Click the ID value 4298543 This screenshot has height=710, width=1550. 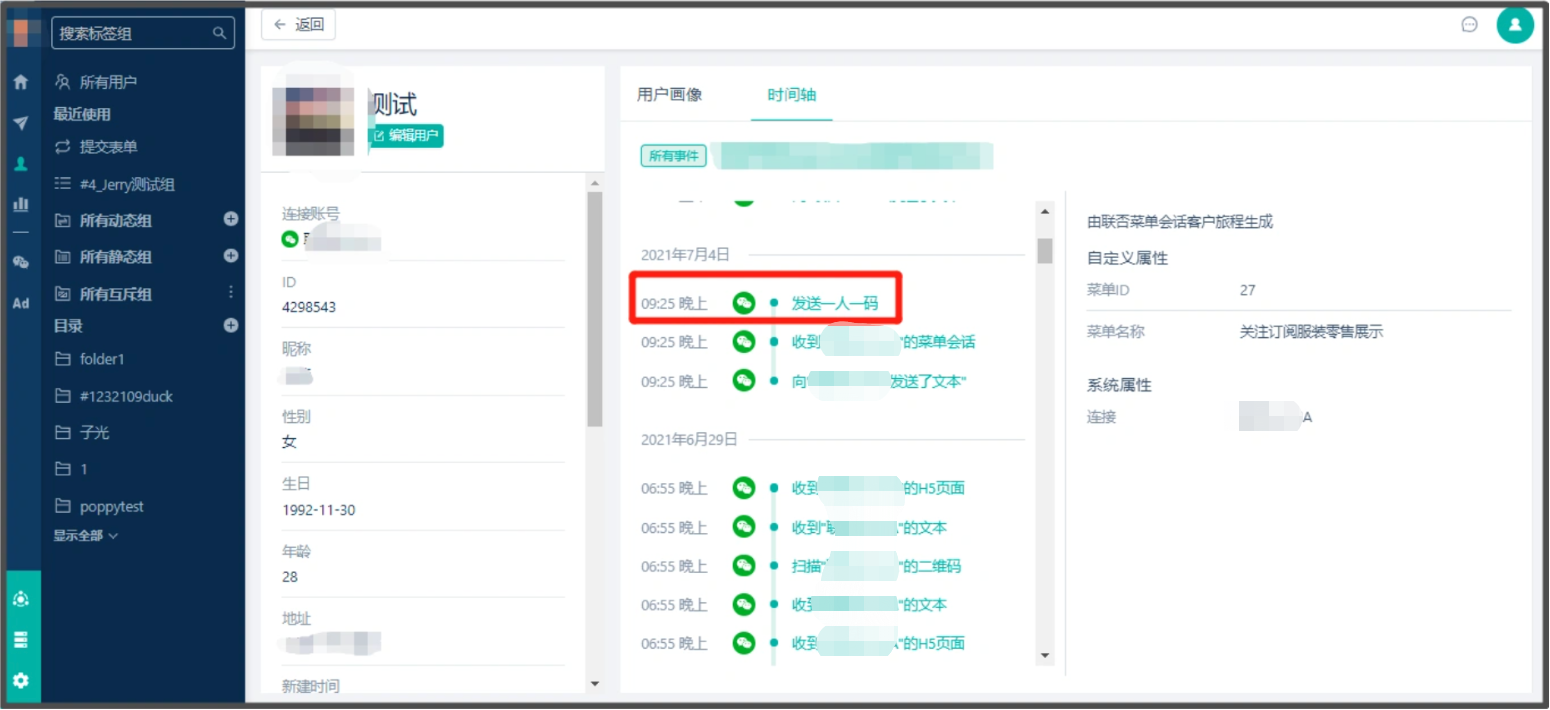pos(309,307)
